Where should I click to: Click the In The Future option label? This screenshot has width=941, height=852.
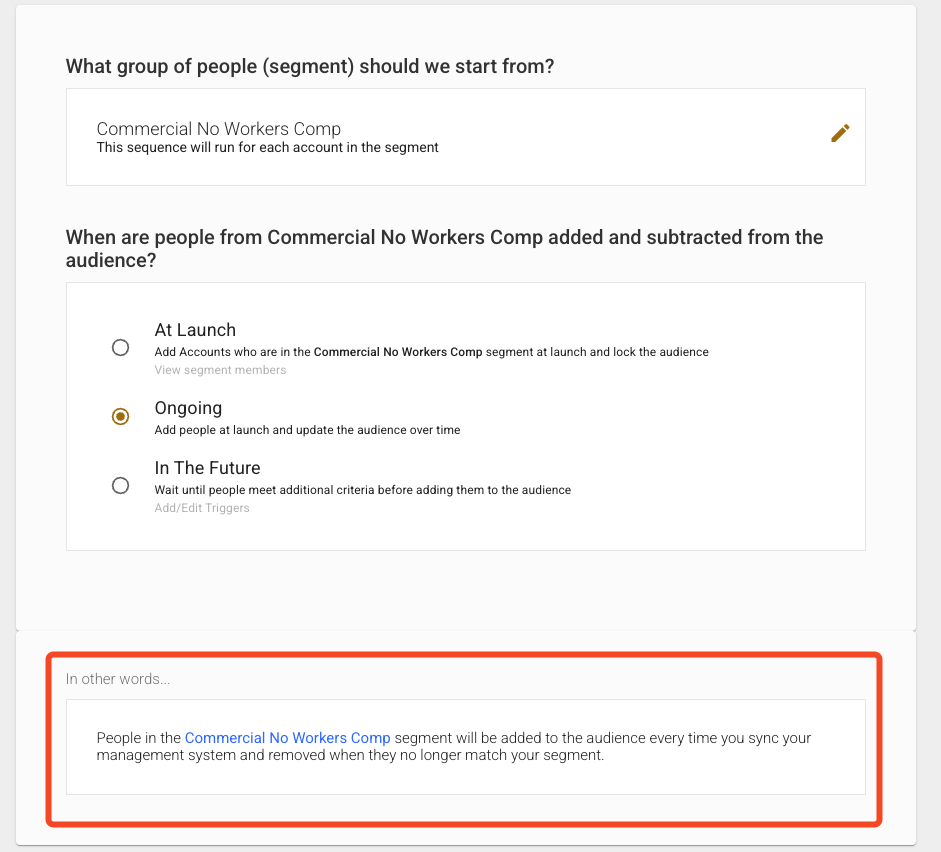(x=207, y=468)
